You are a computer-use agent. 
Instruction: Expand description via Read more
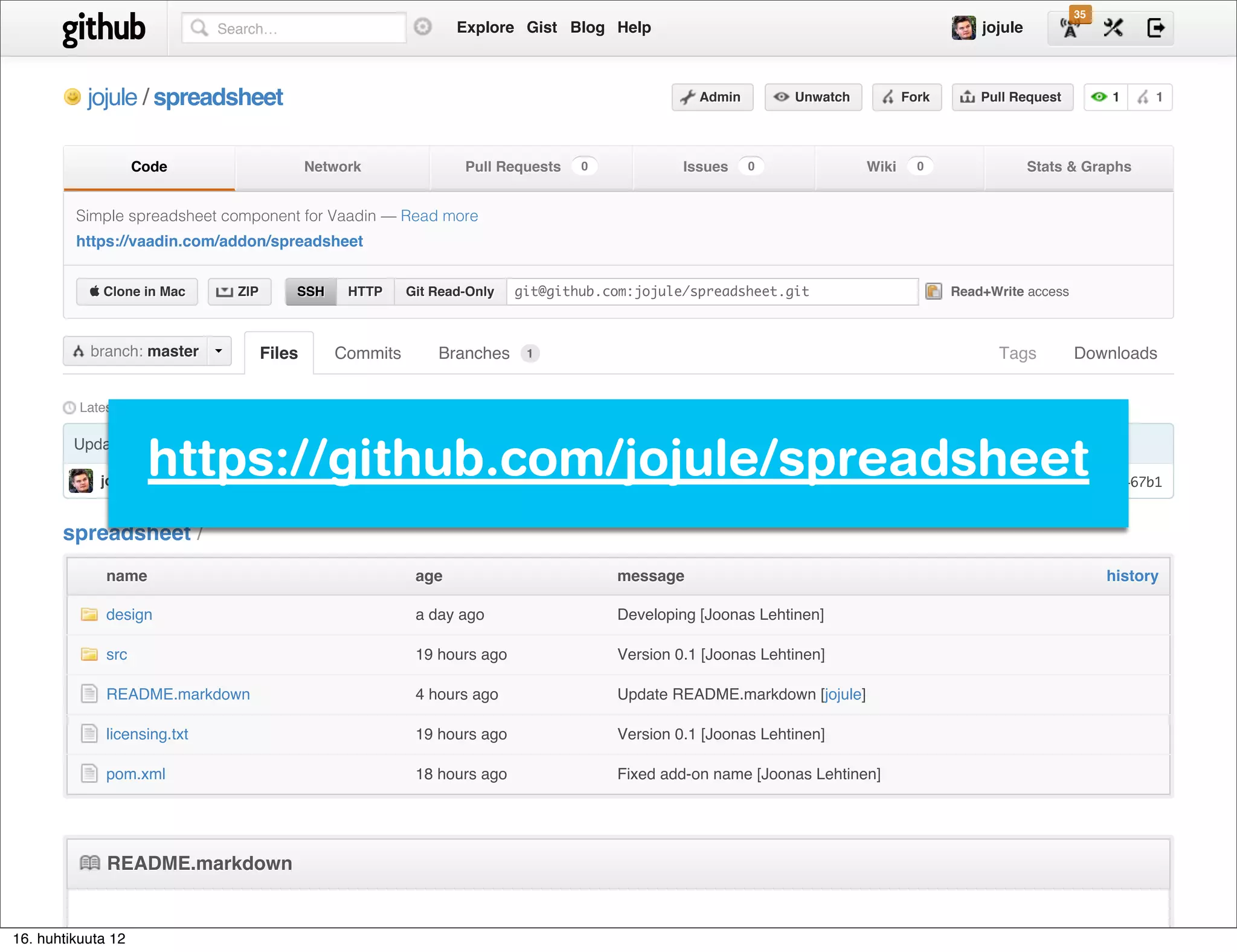coord(439,216)
